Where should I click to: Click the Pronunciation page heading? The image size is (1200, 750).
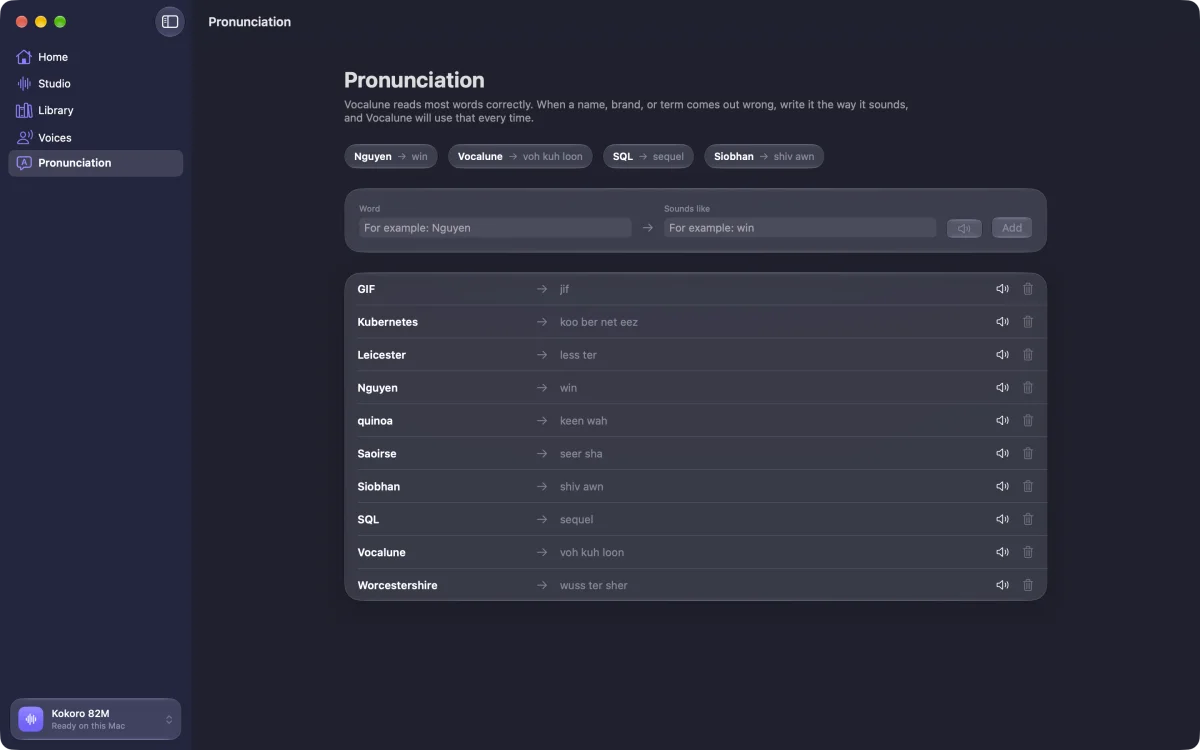click(414, 80)
